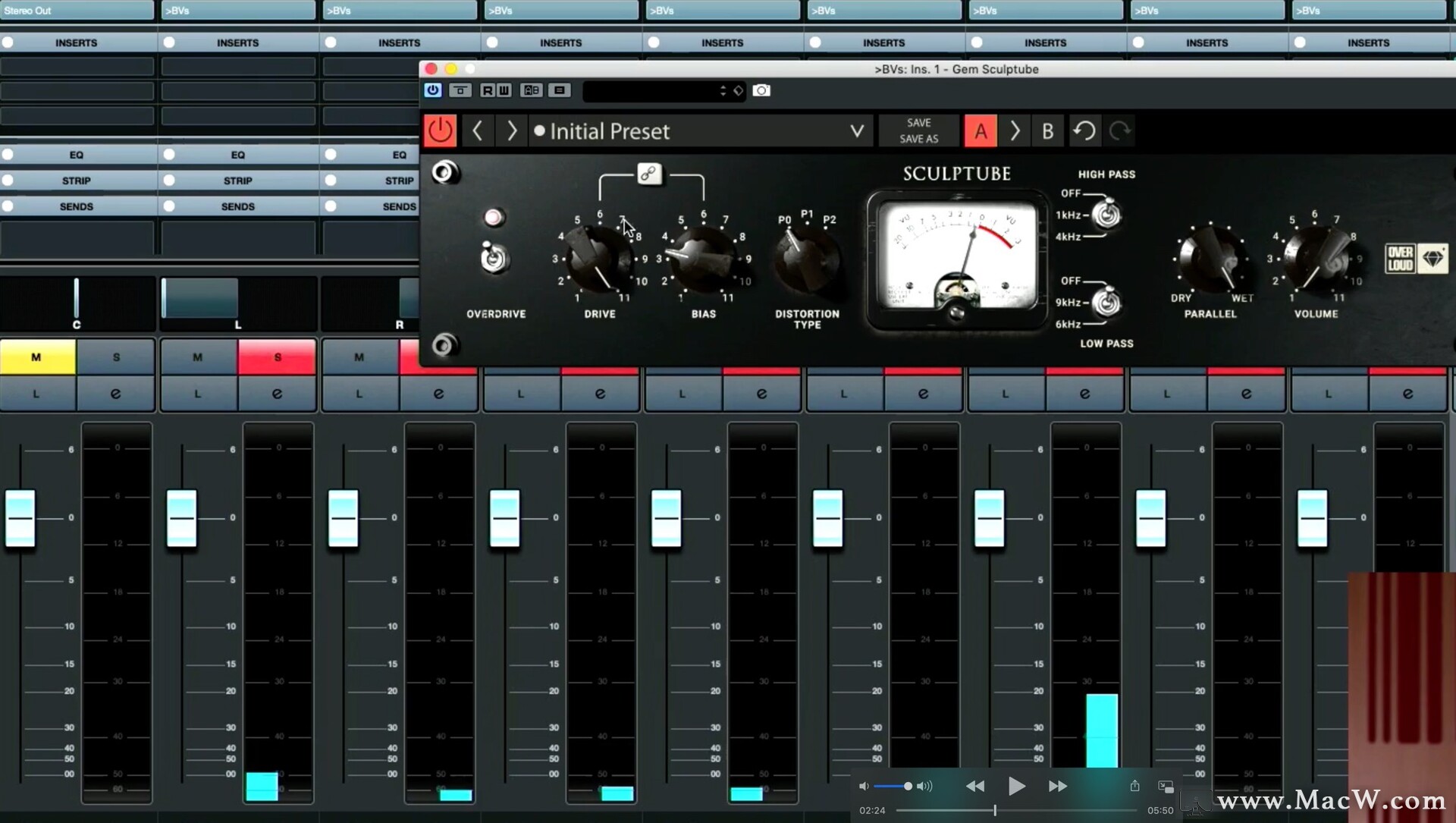Select the B comparison slot

tap(1047, 131)
